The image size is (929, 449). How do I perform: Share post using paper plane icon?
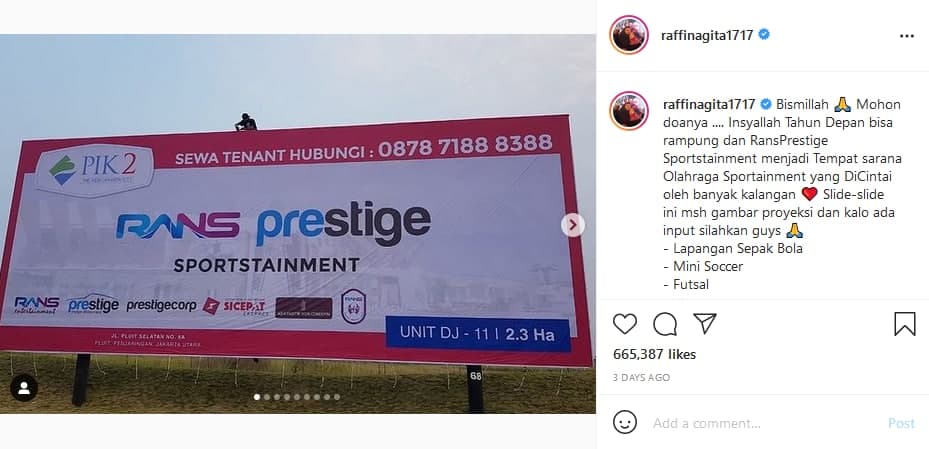click(704, 323)
